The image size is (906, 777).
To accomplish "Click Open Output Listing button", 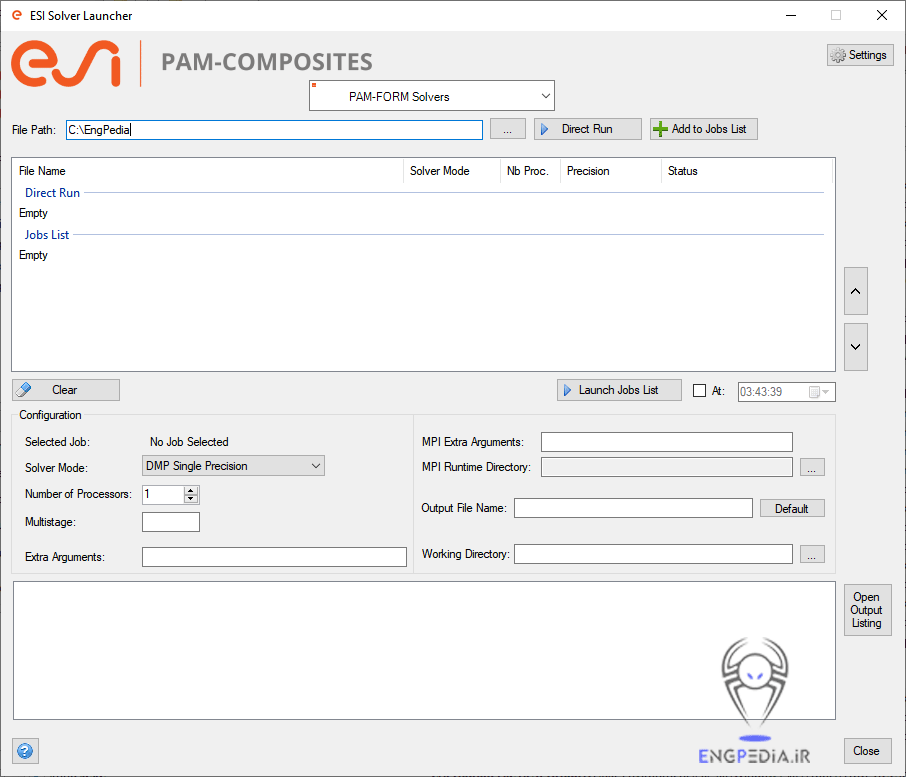I will [x=867, y=610].
